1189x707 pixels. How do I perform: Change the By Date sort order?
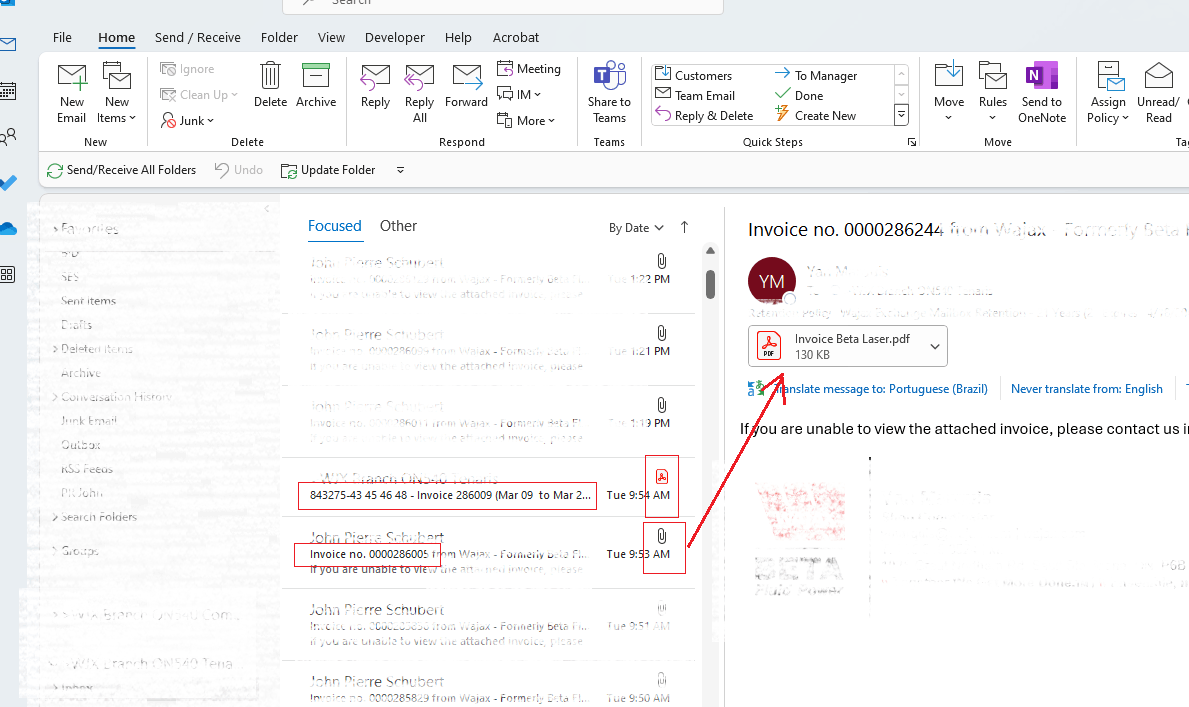636,228
